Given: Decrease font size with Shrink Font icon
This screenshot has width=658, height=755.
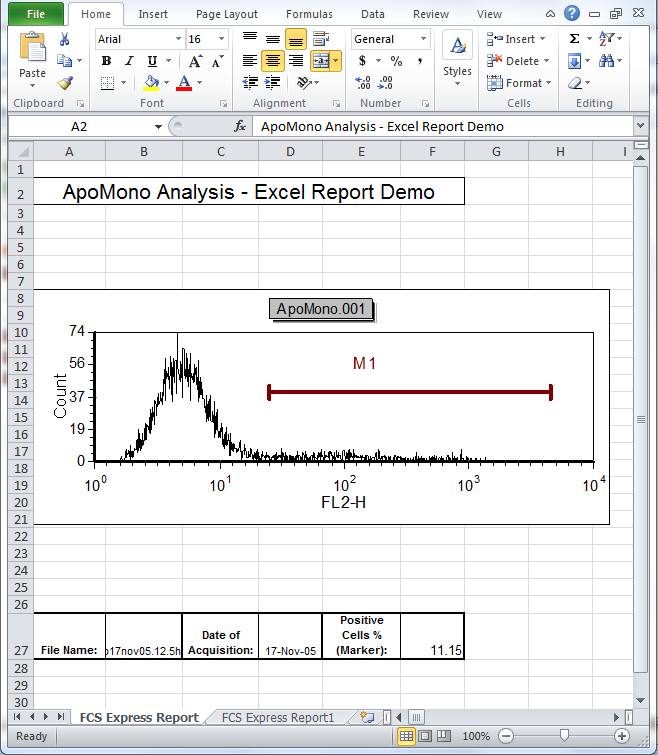Looking at the screenshot, I should point(218,61).
